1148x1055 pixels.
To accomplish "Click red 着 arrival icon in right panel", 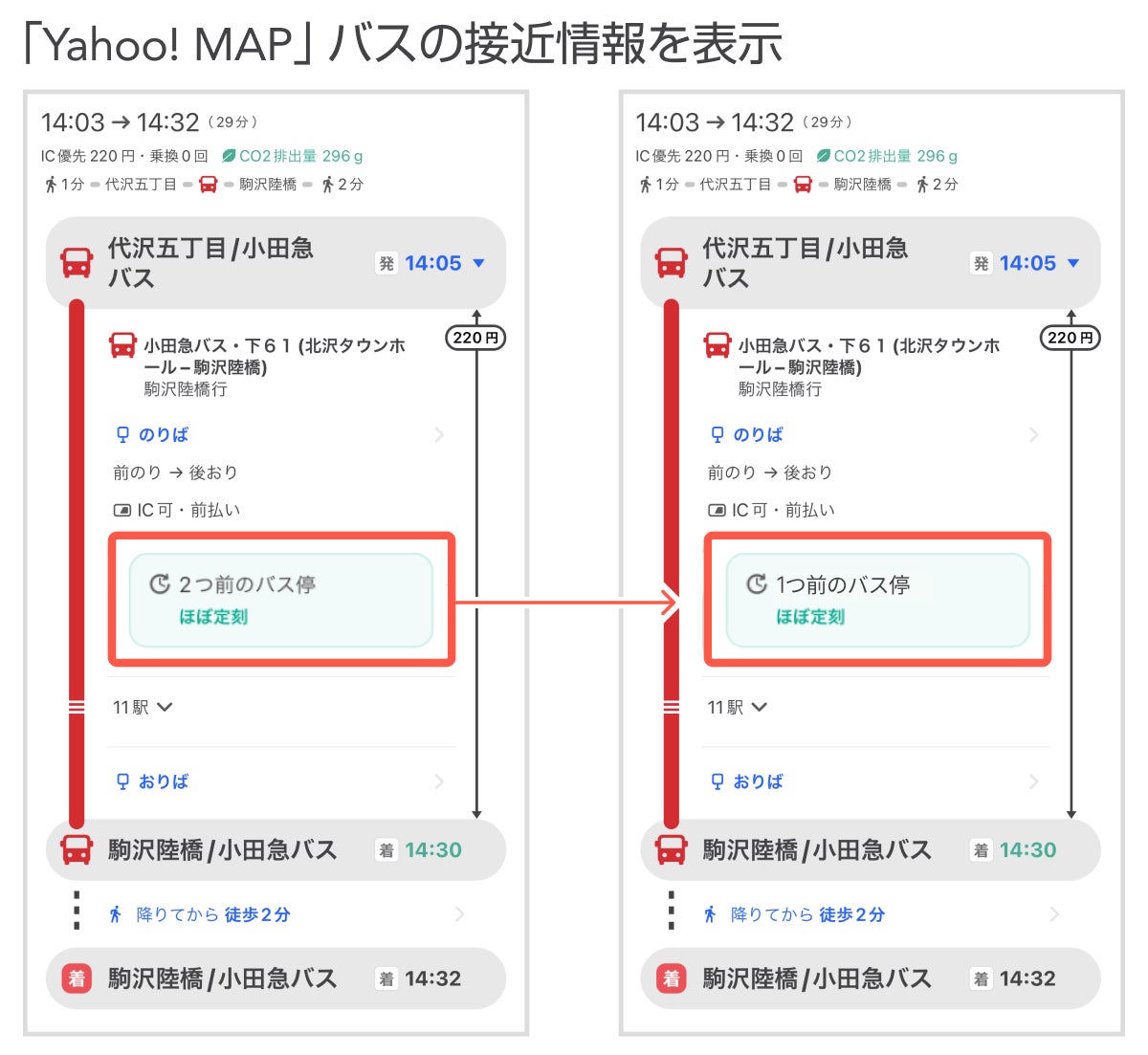I will point(672,978).
